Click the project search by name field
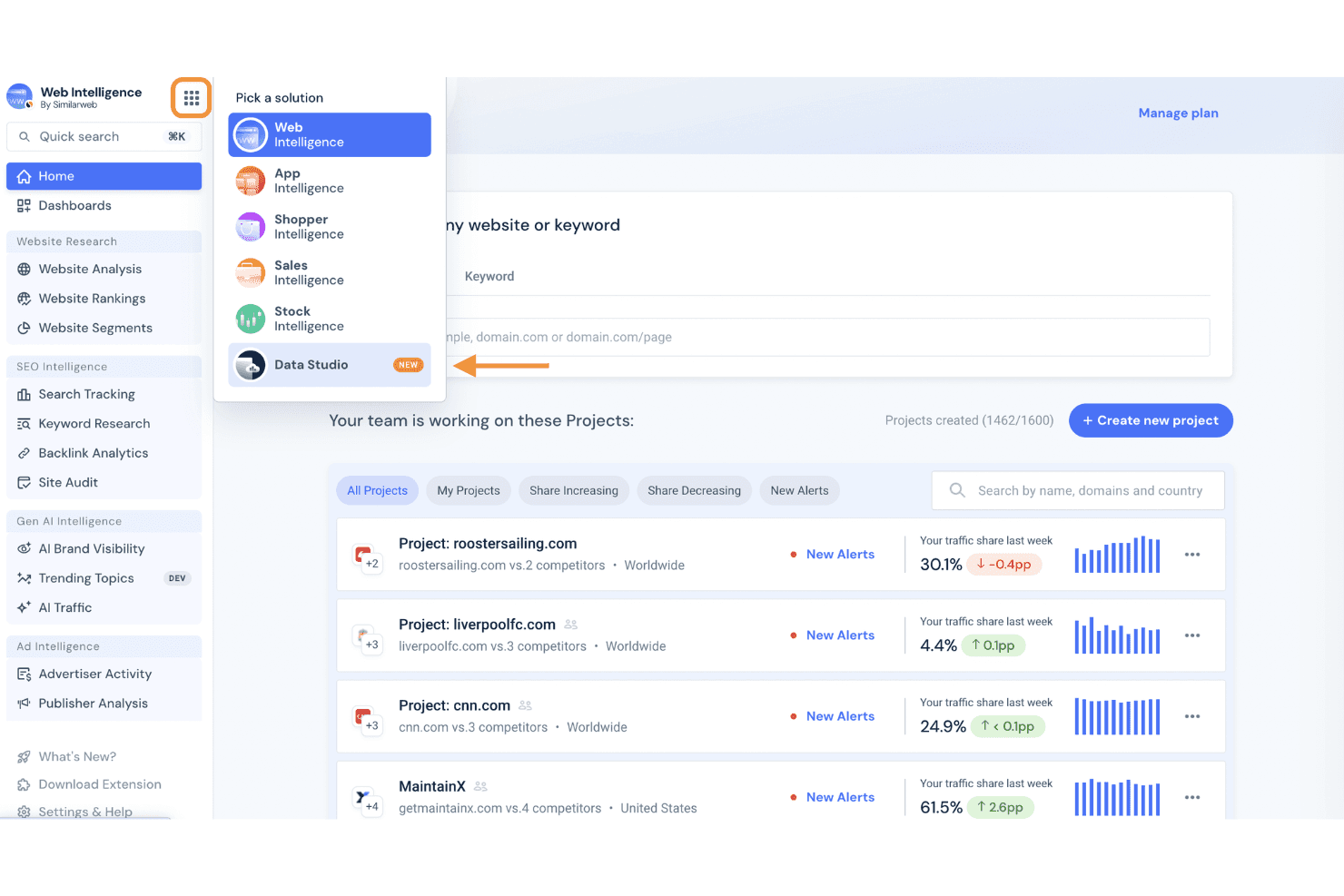1344x896 pixels. coord(1078,491)
